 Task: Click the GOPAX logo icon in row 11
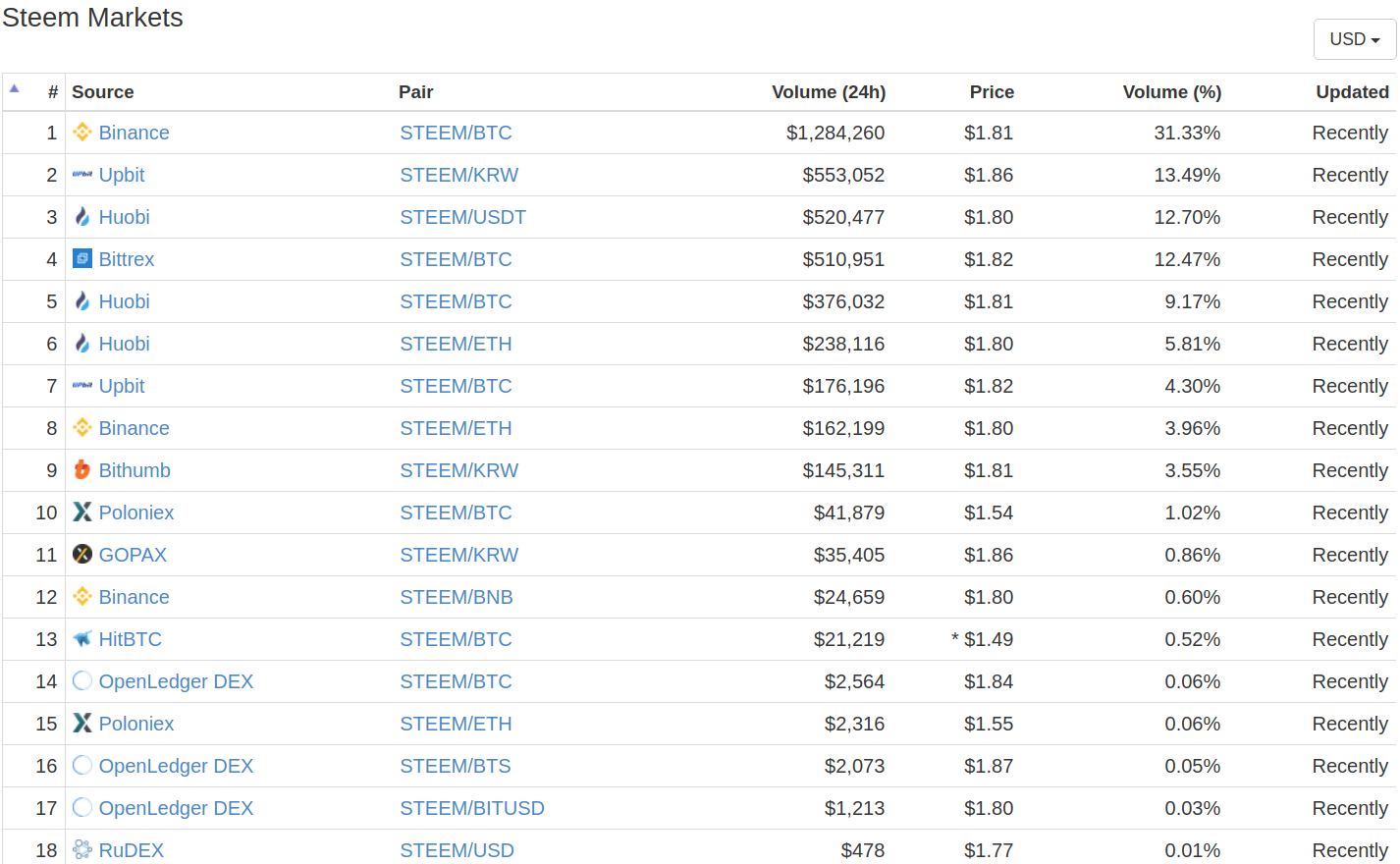(82, 554)
